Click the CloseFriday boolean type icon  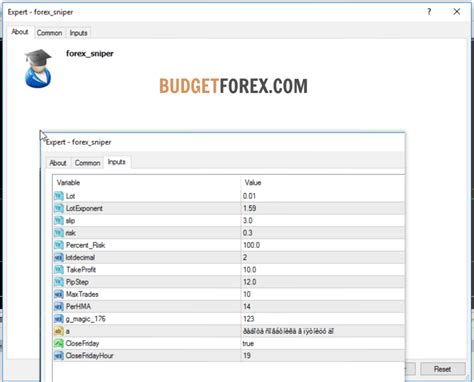(59, 343)
